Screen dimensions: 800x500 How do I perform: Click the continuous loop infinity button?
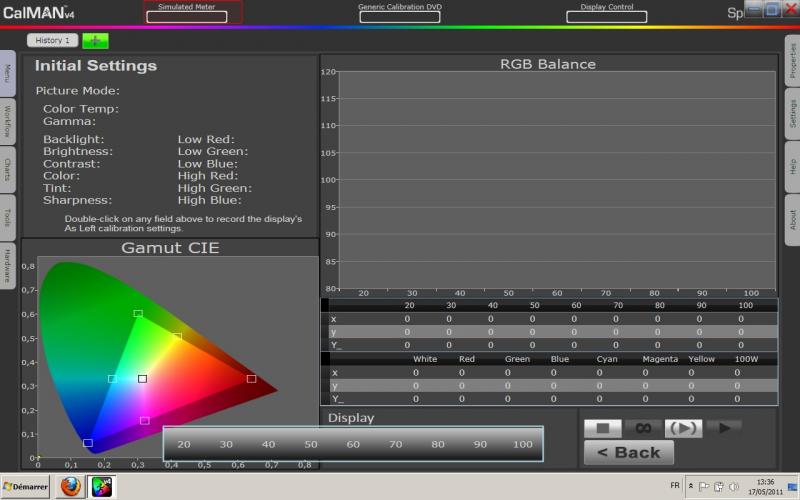point(643,428)
